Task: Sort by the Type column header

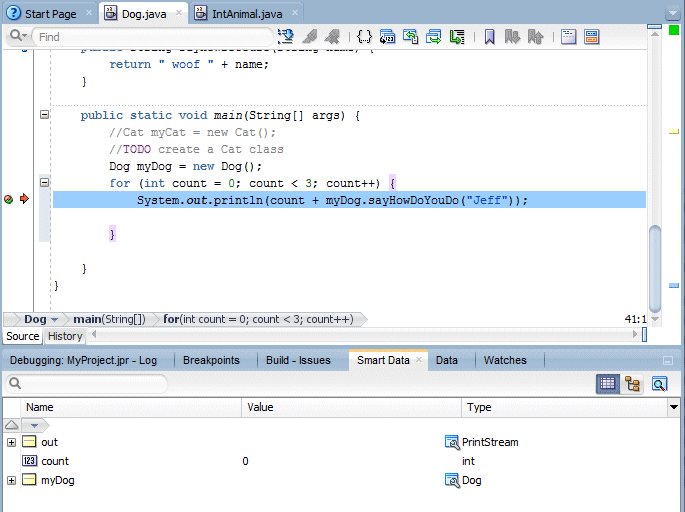Action: [564, 407]
